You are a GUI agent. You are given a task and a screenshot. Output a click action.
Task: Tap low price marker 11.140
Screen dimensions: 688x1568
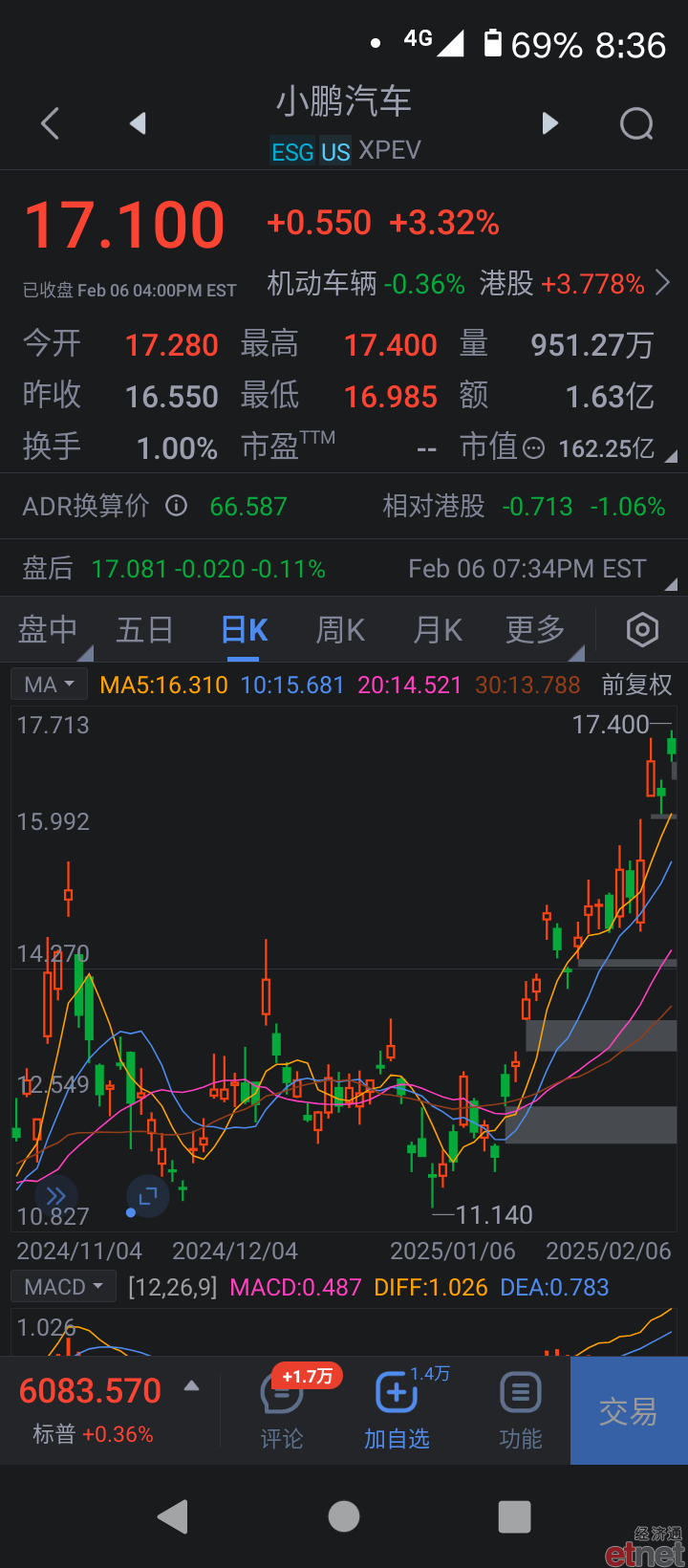pos(494,1215)
